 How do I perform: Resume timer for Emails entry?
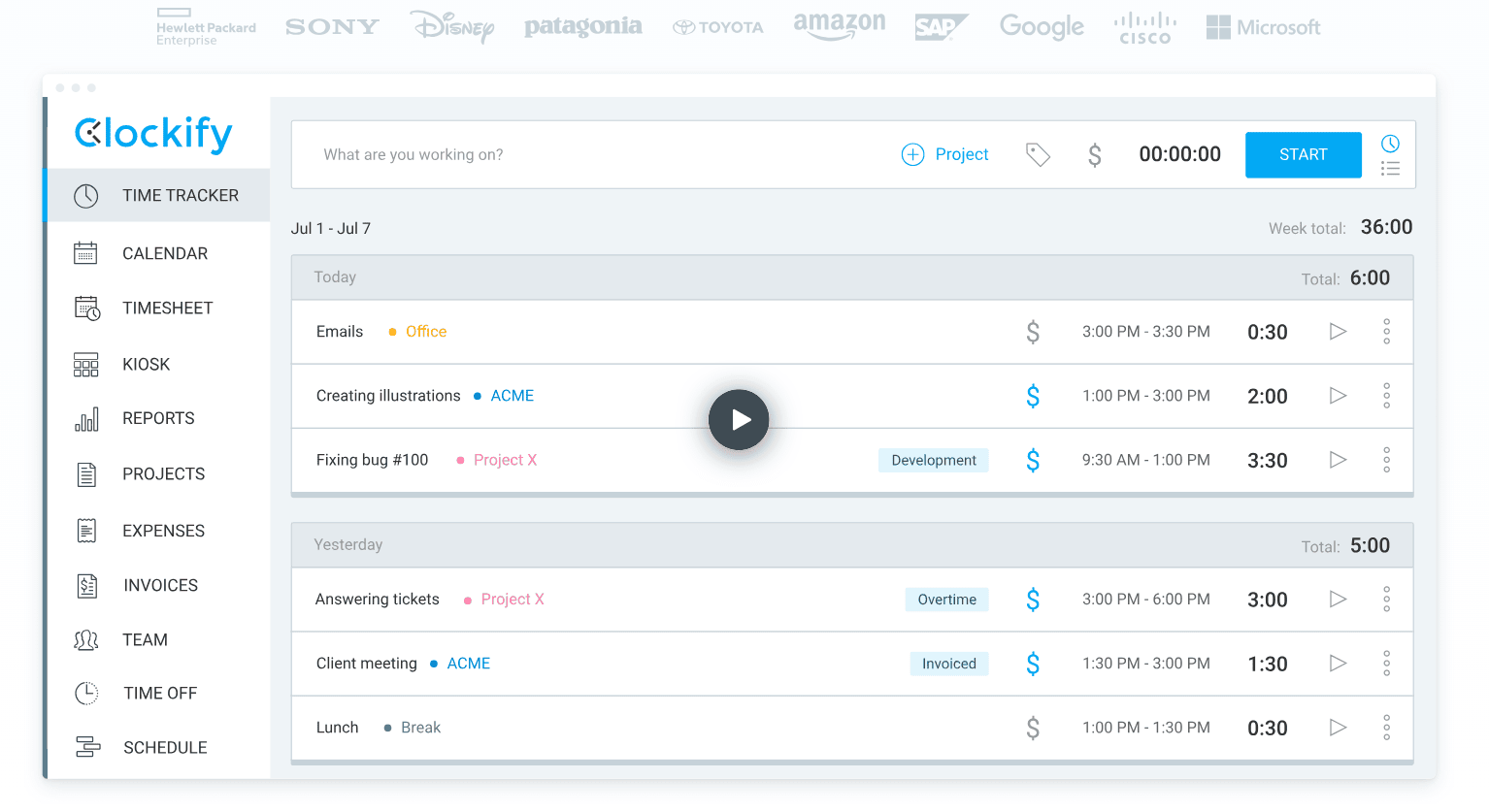point(1338,332)
